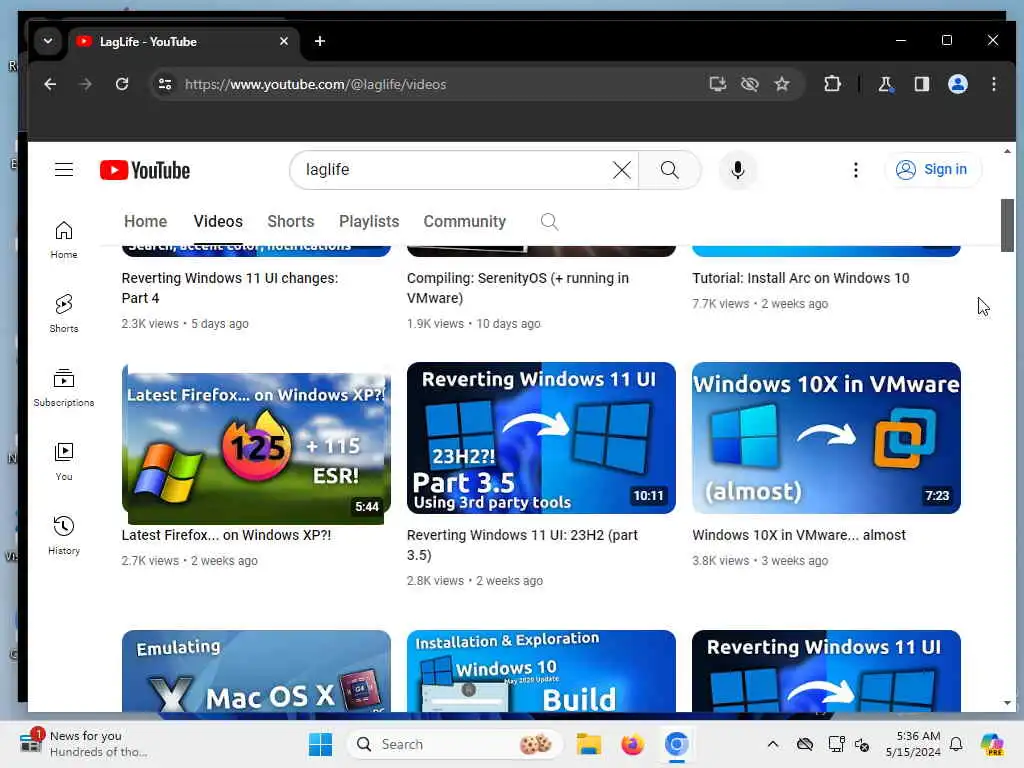Play the Reverting Windows 11 UI Part 3.5 thumbnail
The height and width of the screenshot is (768, 1024).
(x=541, y=438)
